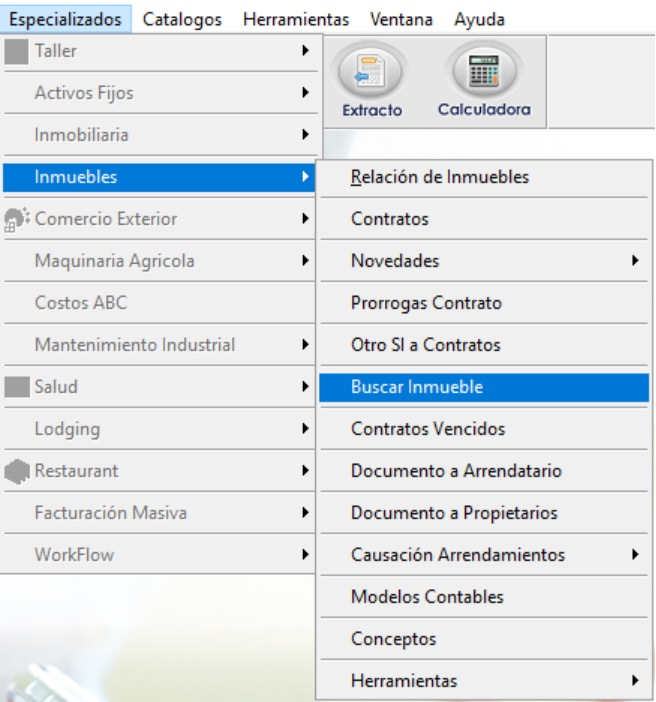Select Documento a Propietarios

coord(484,513)
